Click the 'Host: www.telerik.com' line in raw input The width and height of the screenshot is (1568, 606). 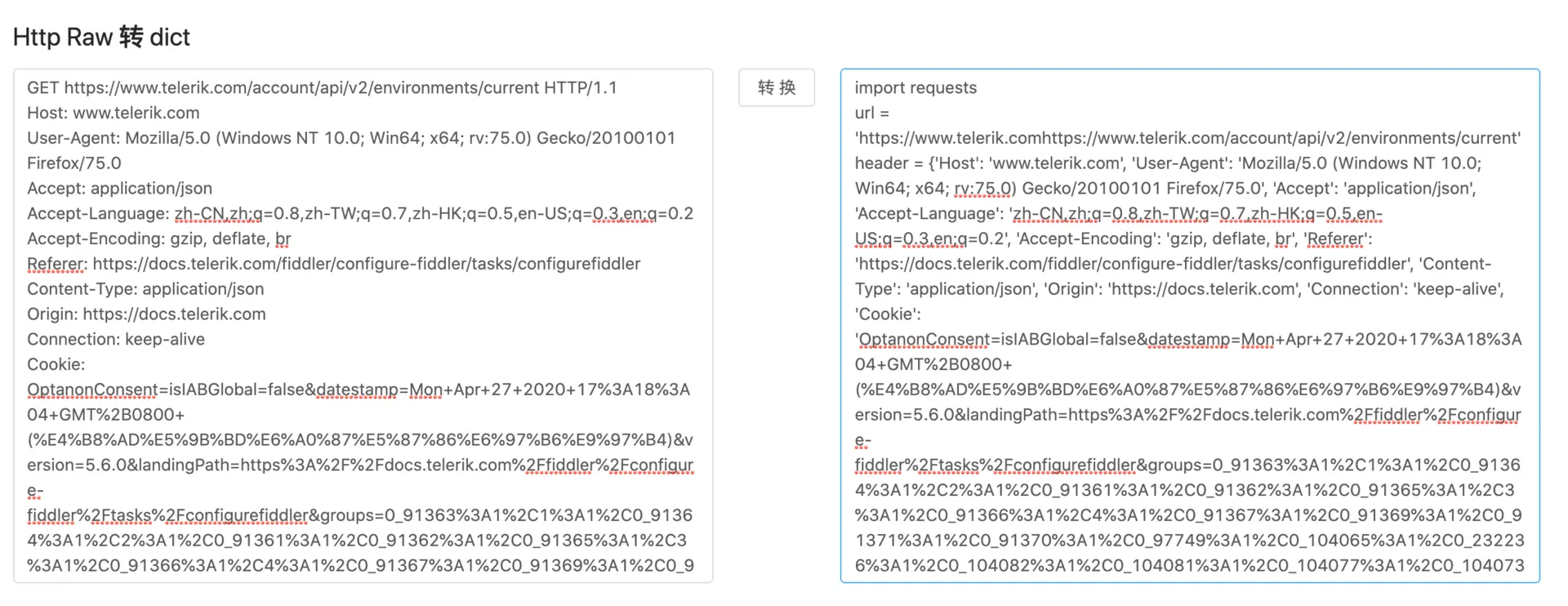pos(113,113)
